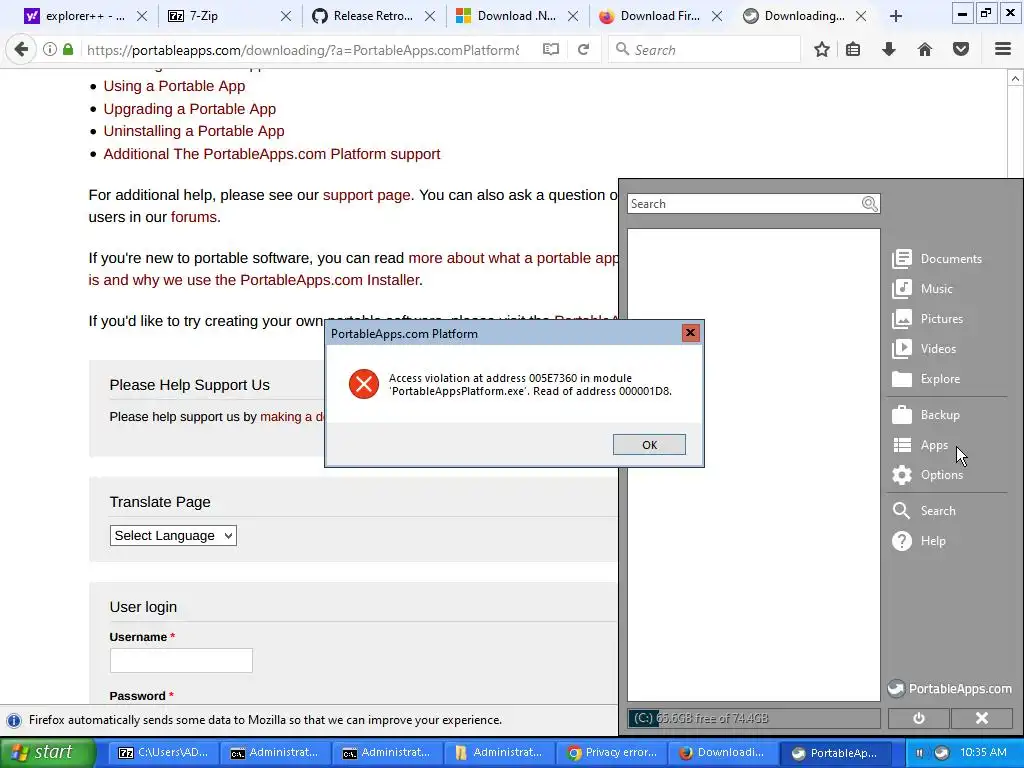Open Uninstalling a Portable App link
Screen dimensions: 1024x768
coord(194,131)
